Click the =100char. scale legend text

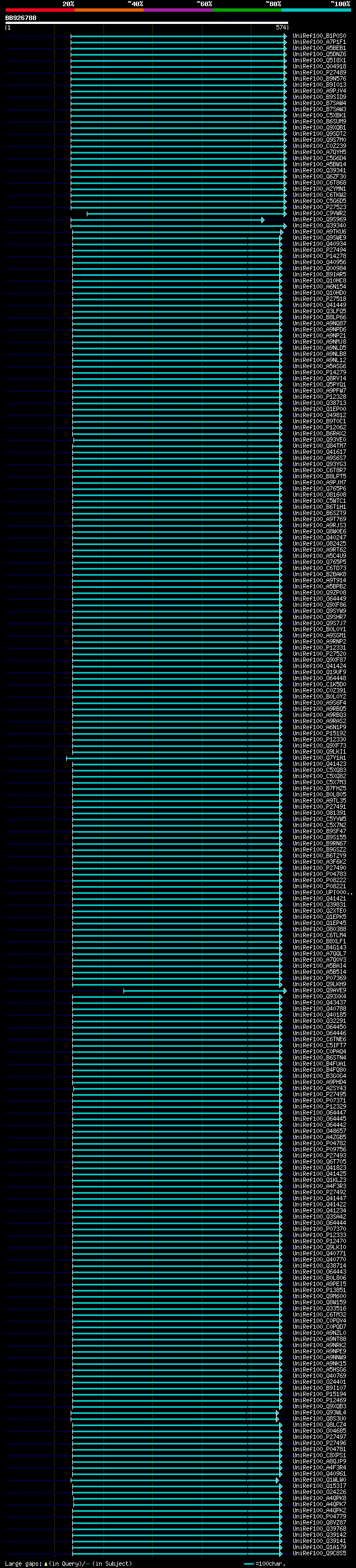point(270,1563)
